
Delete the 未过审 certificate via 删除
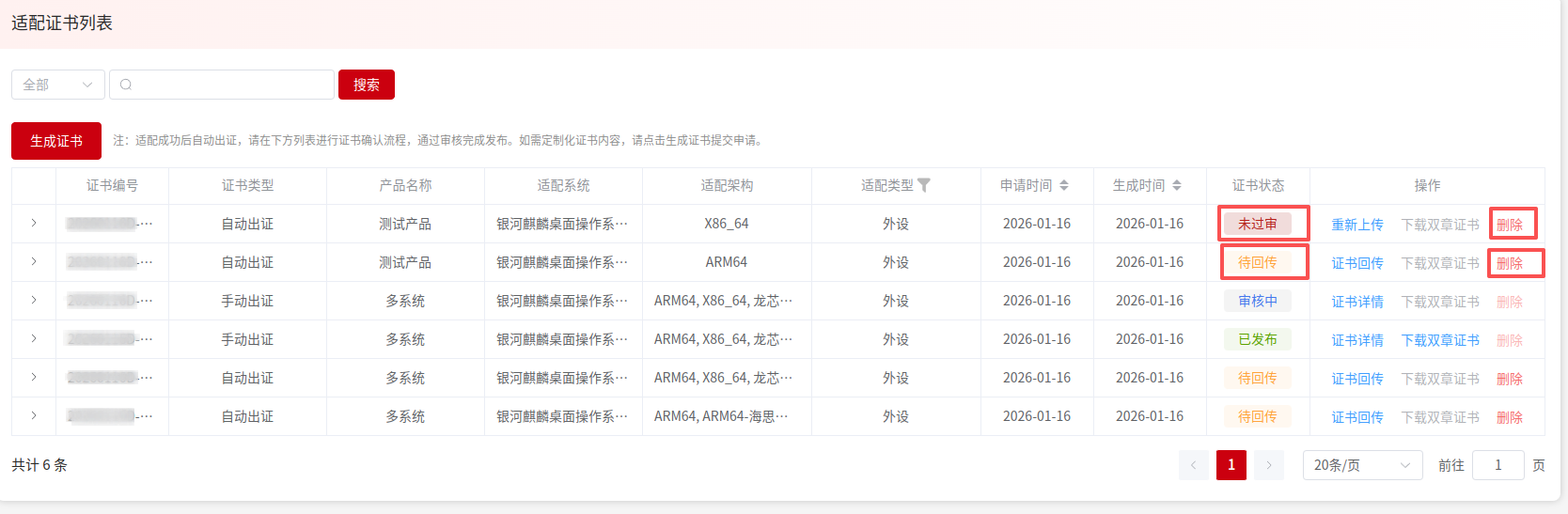pos(1509,225)
